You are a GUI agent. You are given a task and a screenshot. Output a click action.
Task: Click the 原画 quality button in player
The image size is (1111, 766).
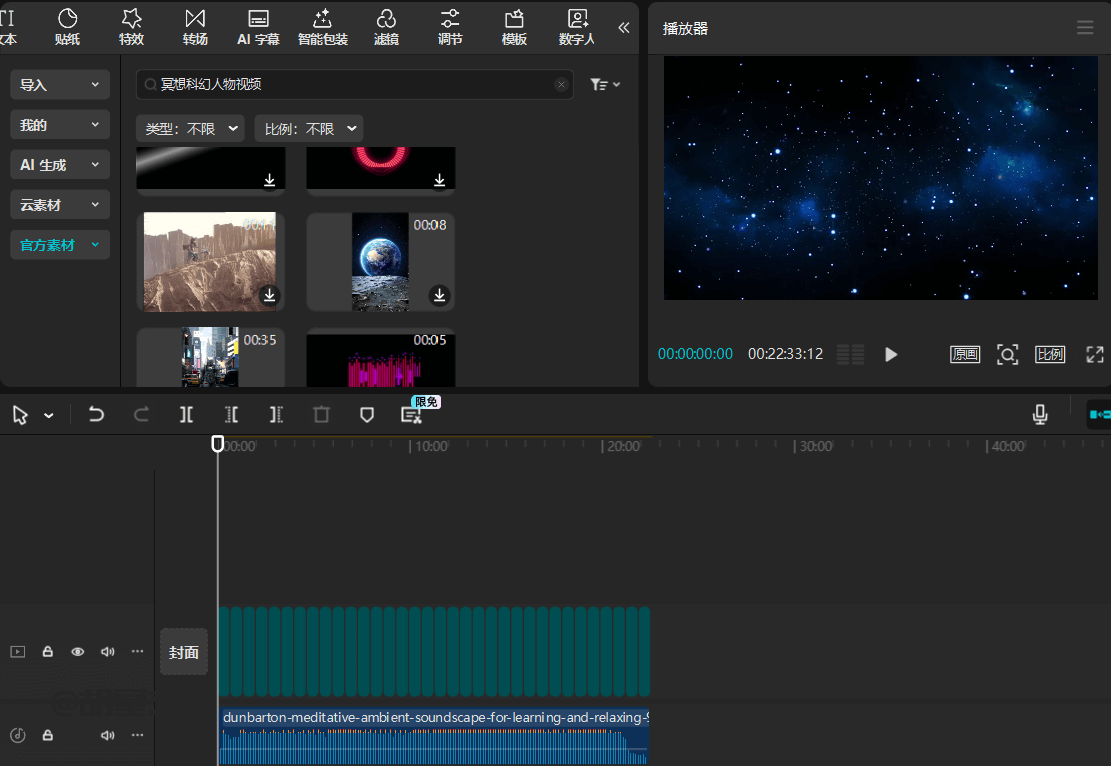(965, 354)
